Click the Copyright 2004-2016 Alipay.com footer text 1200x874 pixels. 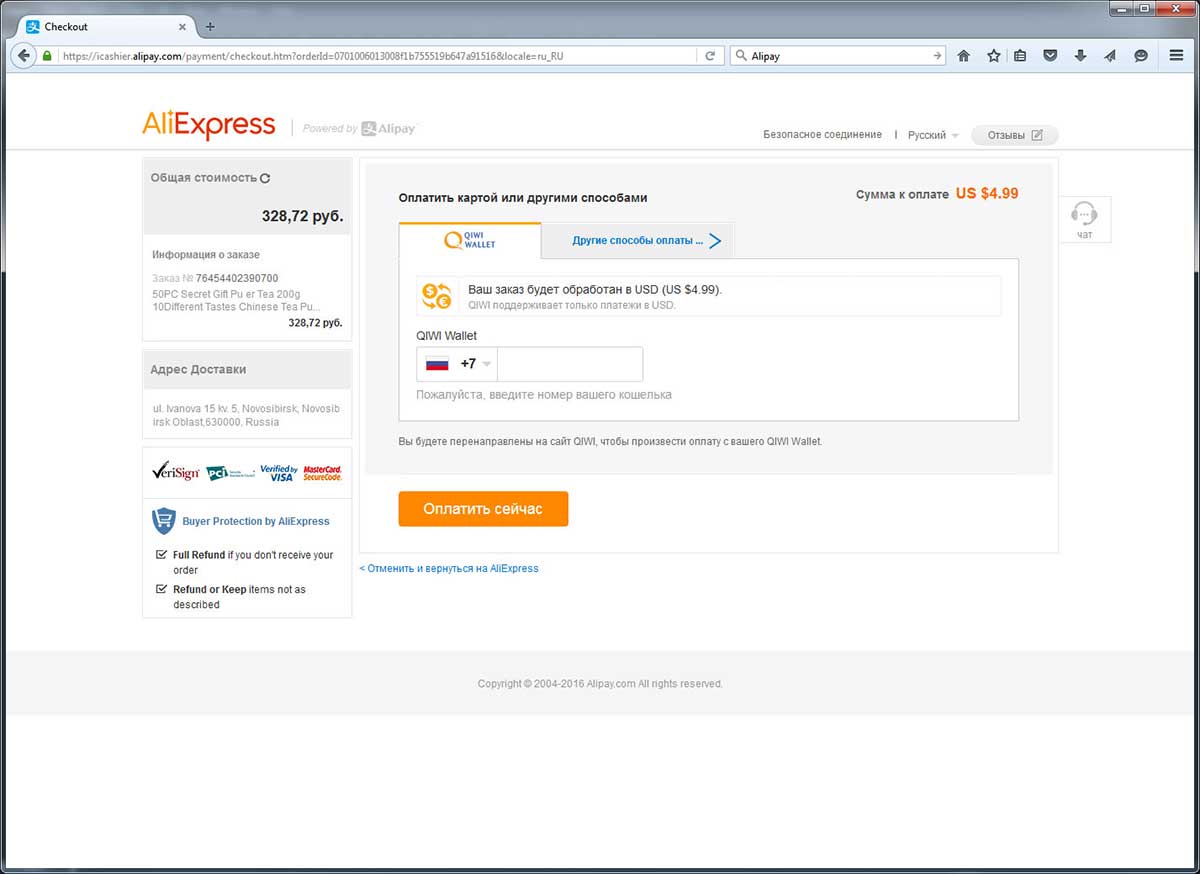(600, 684)
